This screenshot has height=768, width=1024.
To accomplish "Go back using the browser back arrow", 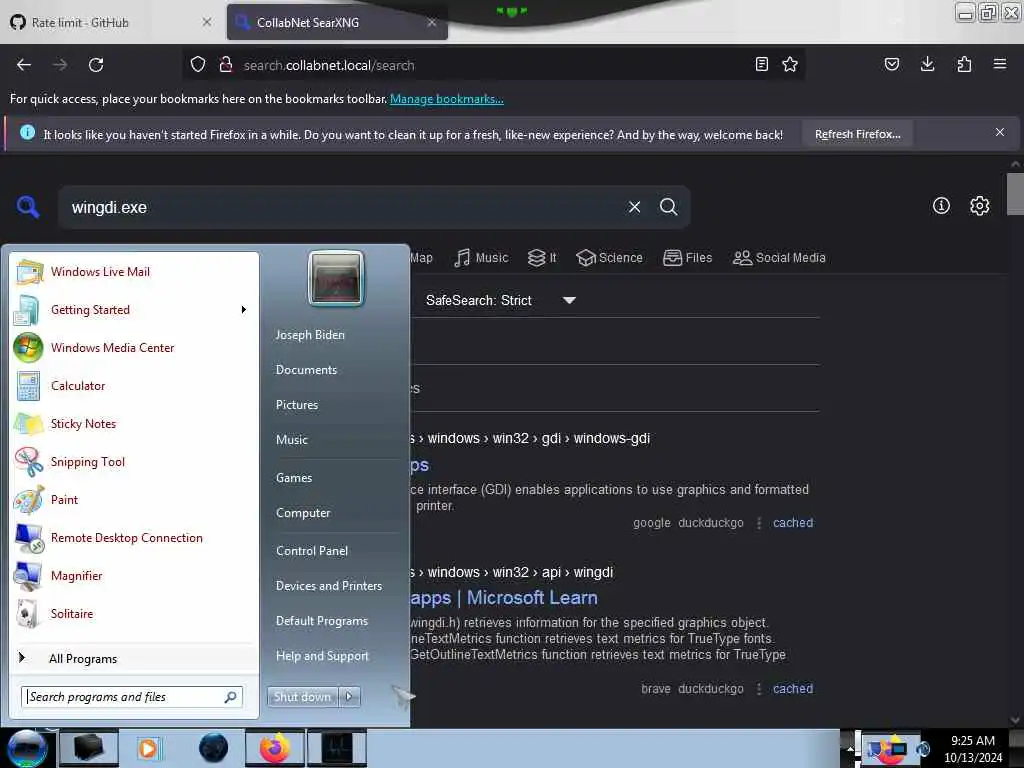I will pyautogui.click(x=24, y=65).
